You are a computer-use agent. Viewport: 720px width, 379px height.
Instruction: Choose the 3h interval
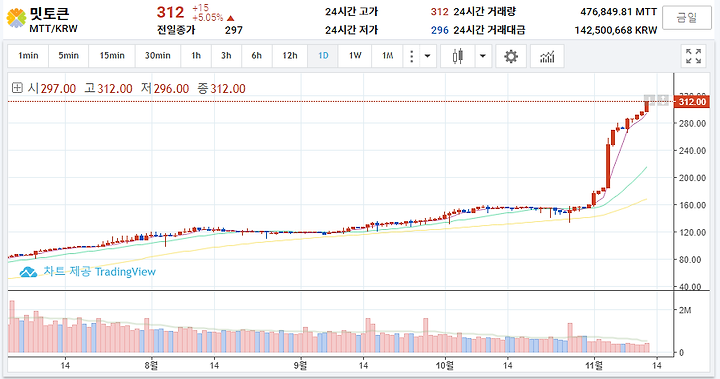tap(226, 56)
